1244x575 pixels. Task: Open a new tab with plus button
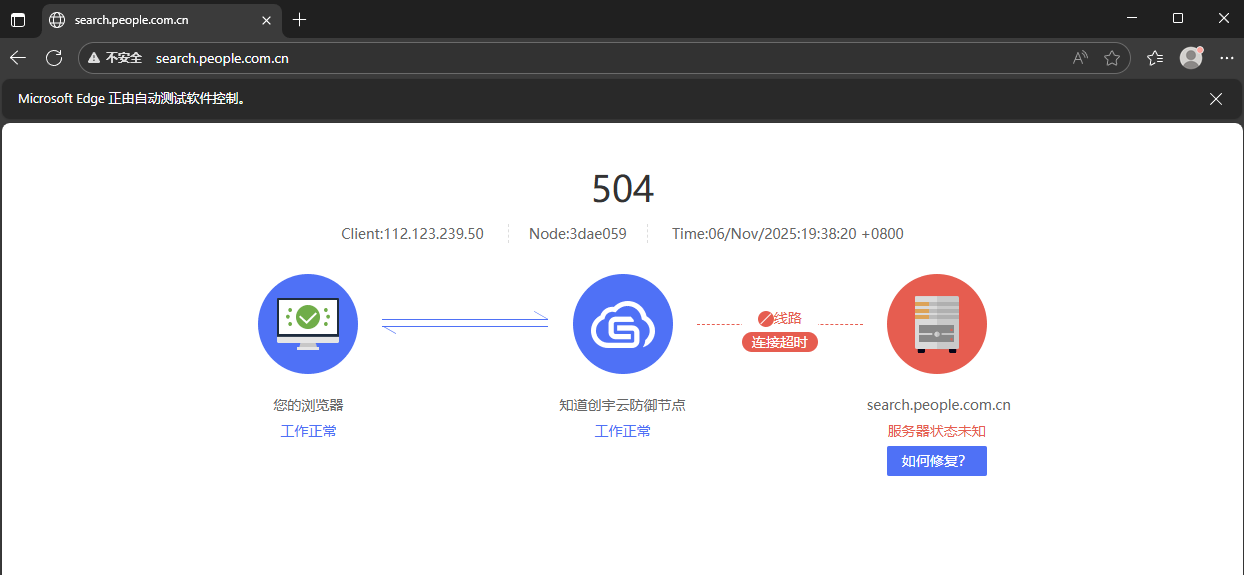pos(299,20)
